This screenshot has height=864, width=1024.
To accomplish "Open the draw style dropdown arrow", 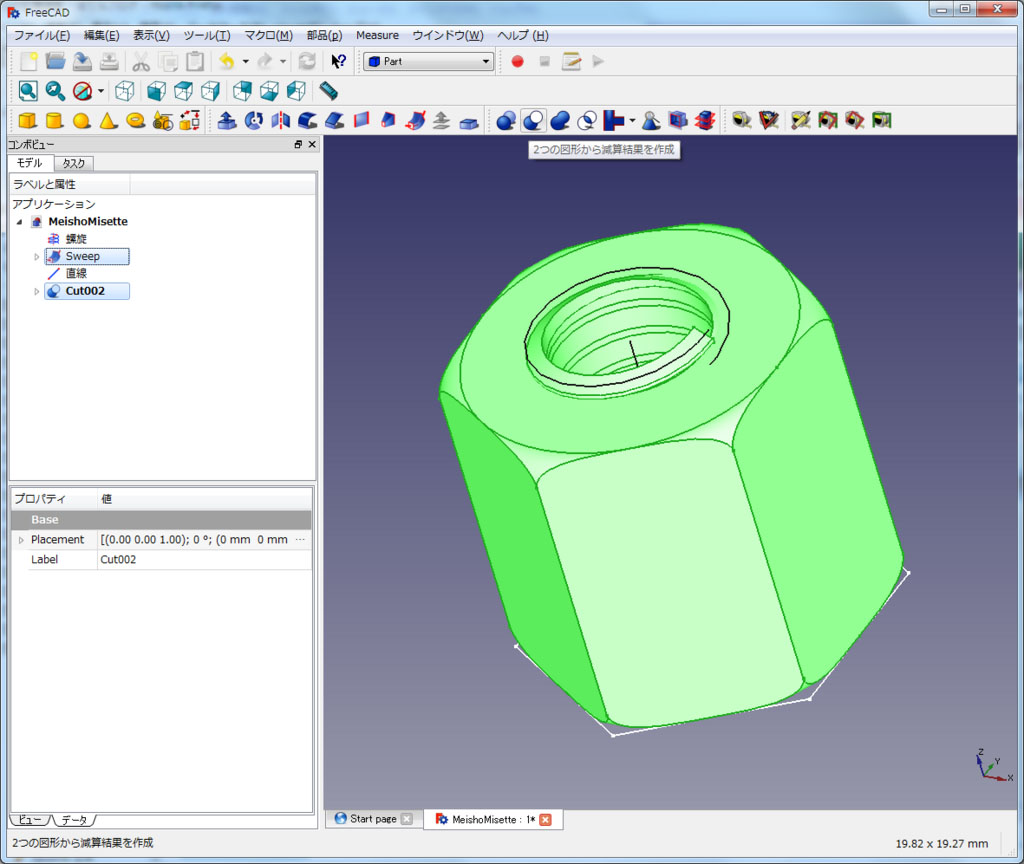I will click(101, 91).
